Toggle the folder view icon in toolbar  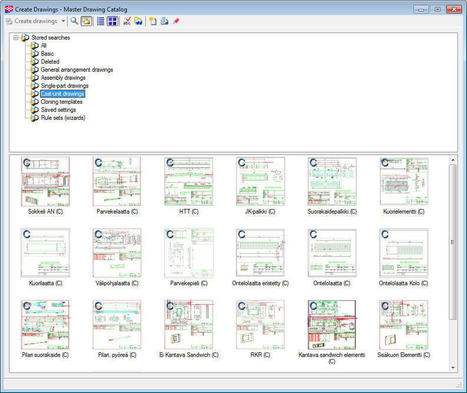tap(86, 21)
